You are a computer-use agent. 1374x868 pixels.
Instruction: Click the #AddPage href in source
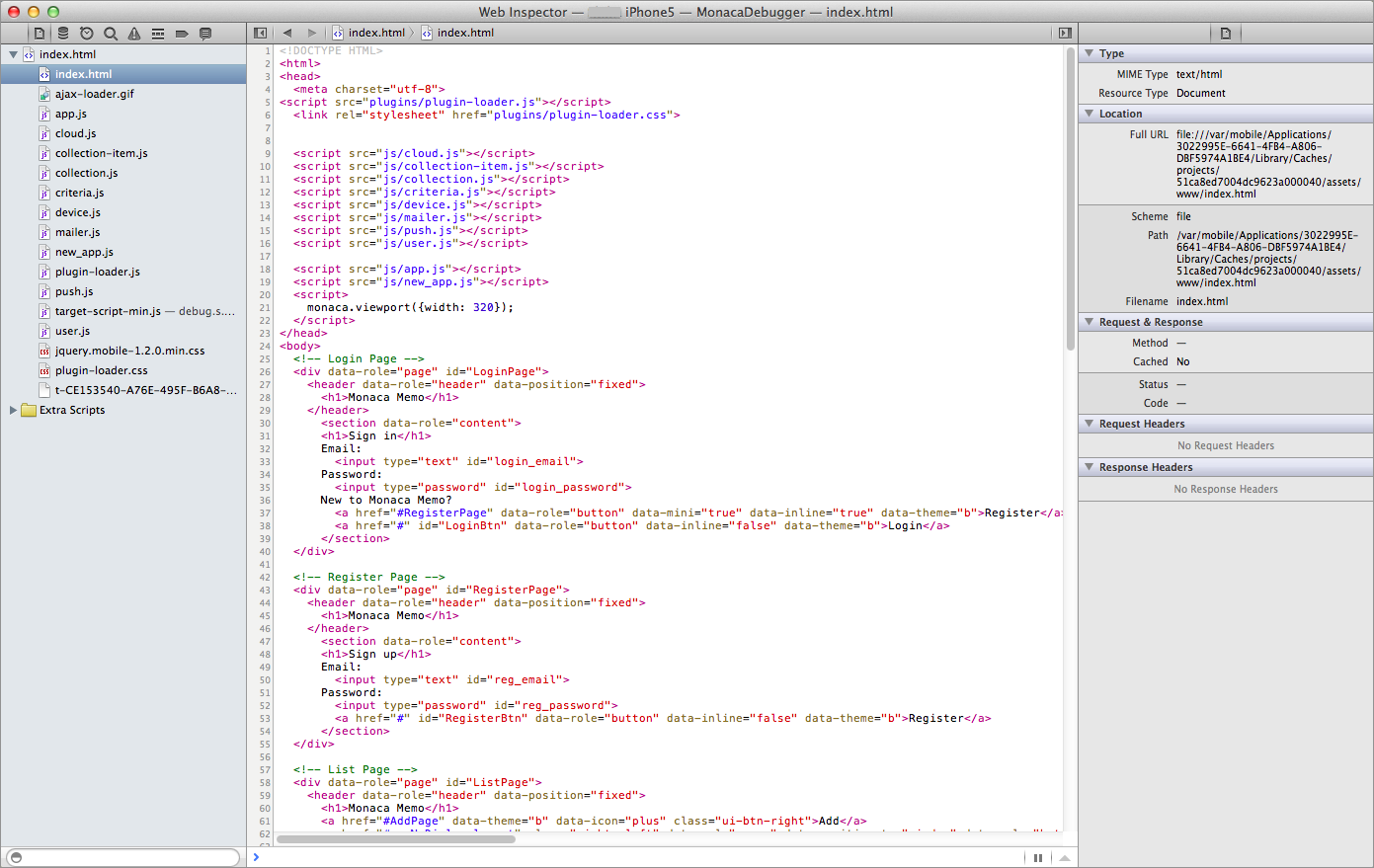[411, 821]
